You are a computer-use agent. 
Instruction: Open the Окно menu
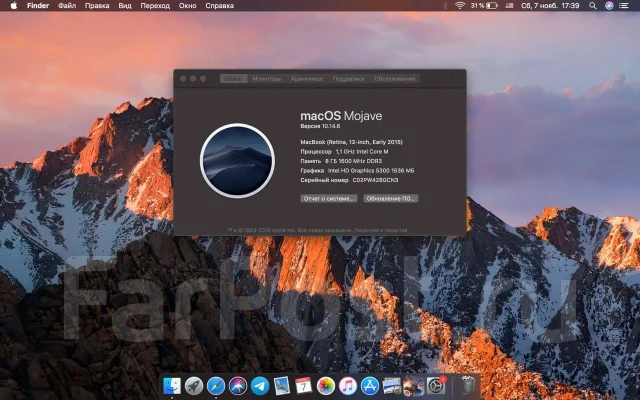[187, 6]
